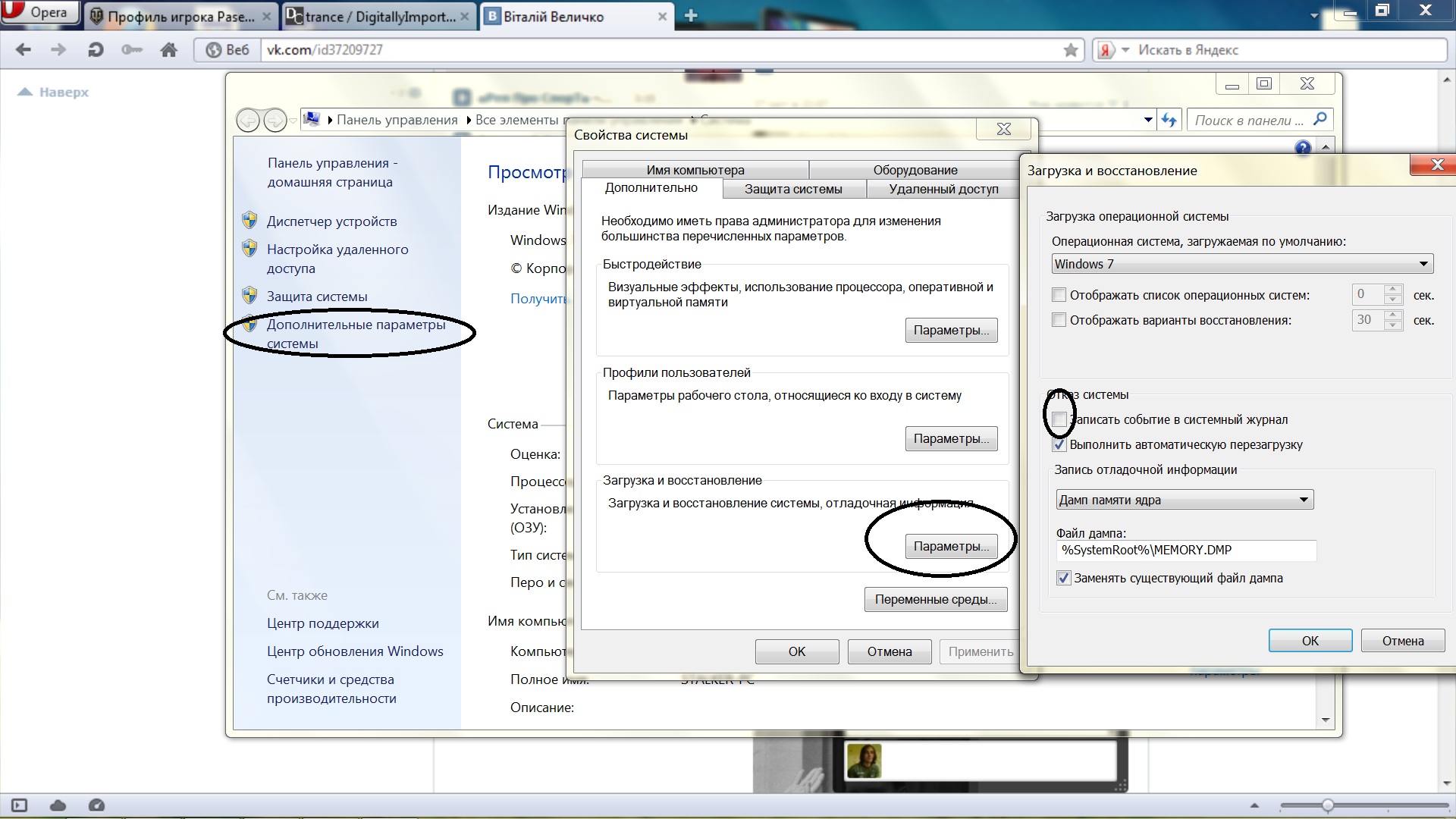Image resolution: width=1456 pixels, height=819 pixels.
Task: Click Control Panel refresh arrows icon
Action: (x=1169, y=120)
